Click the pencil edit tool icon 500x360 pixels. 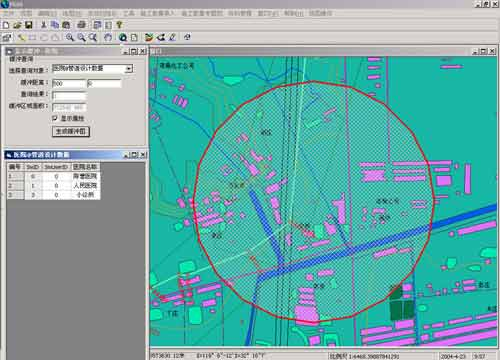point(172,37)
